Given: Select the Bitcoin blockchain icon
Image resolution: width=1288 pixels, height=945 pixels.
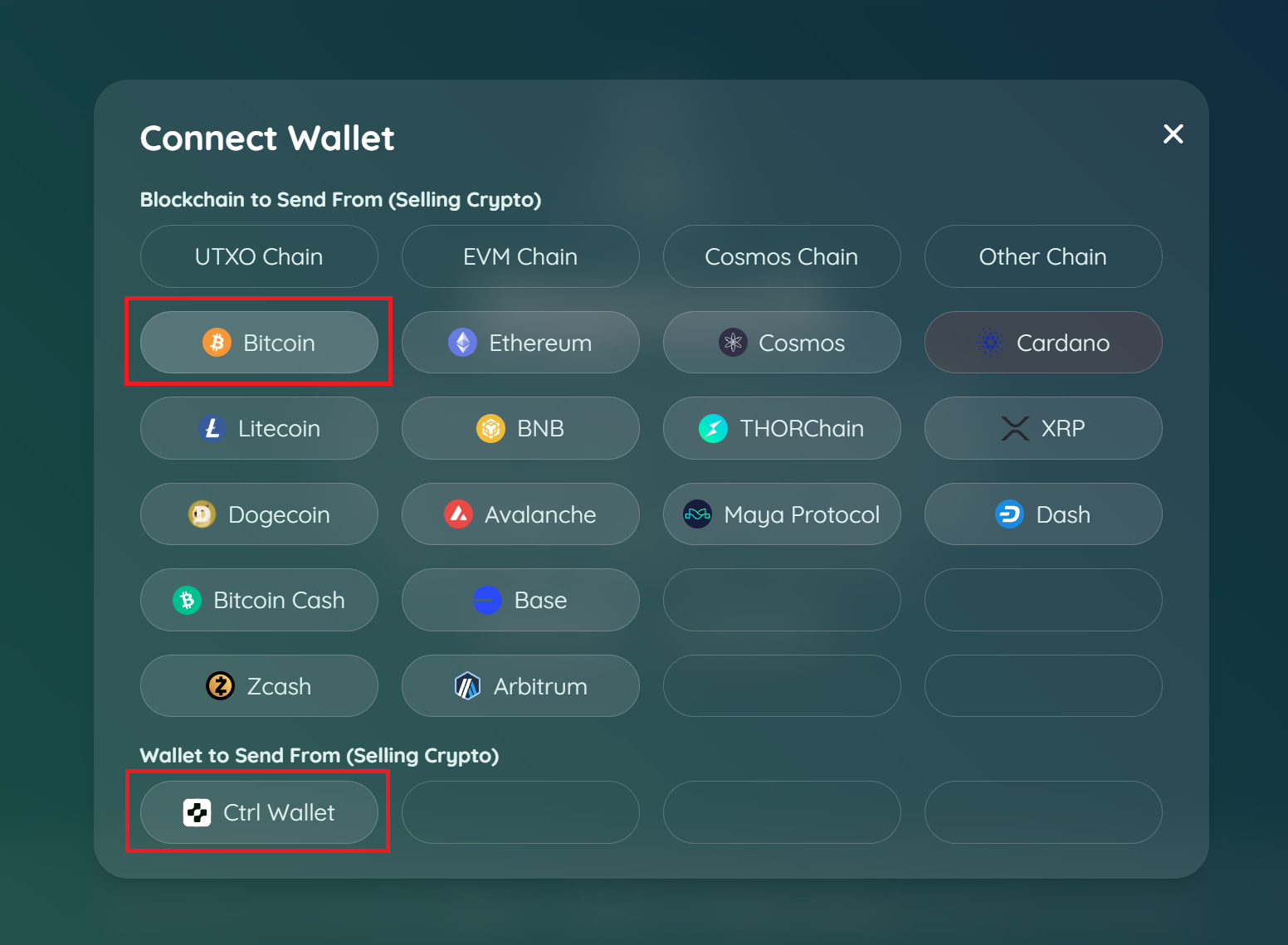Looking at the screenshot, I should pyautogui.click(x=217, y=342).
